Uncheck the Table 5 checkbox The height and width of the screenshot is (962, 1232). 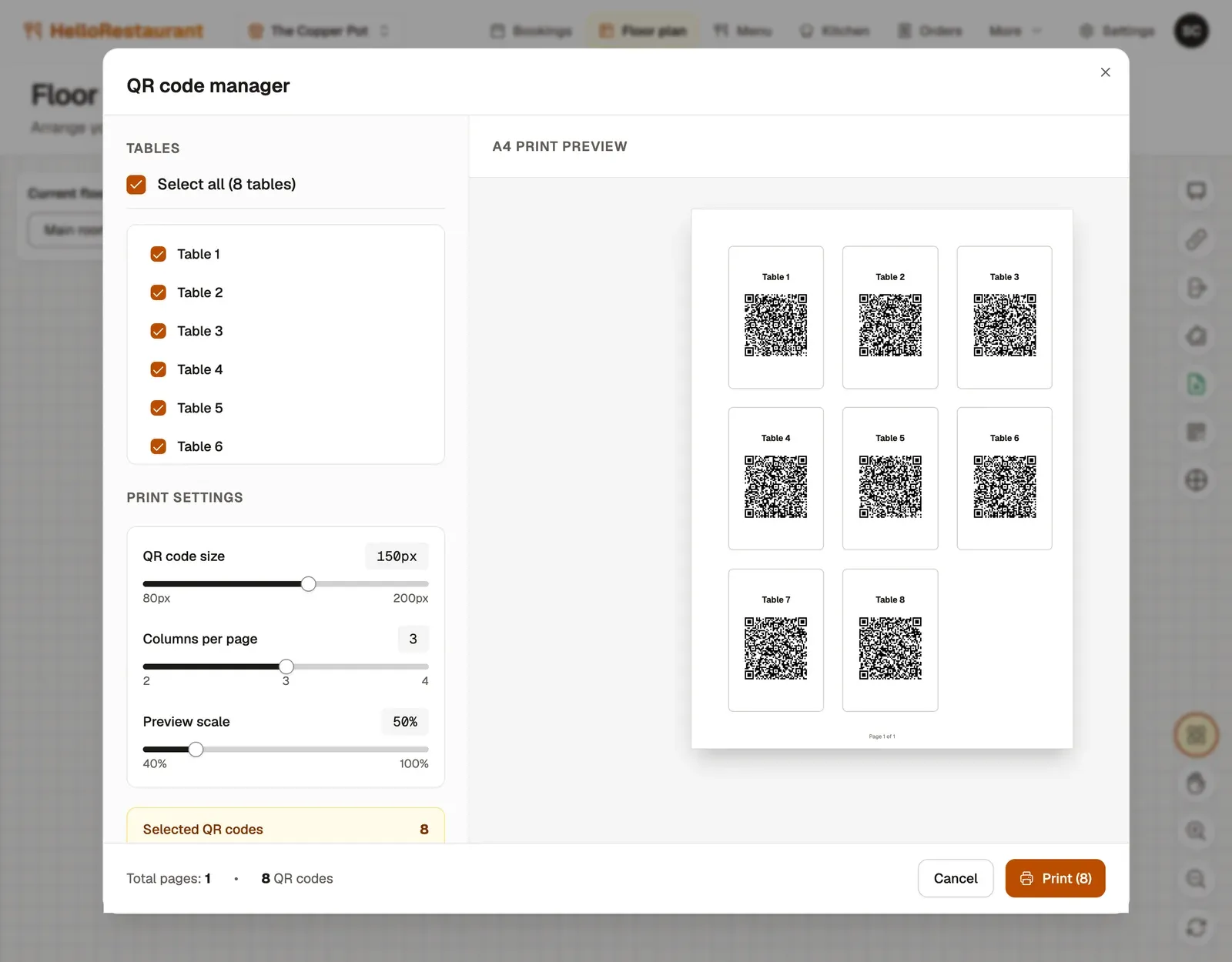[159, 408]
